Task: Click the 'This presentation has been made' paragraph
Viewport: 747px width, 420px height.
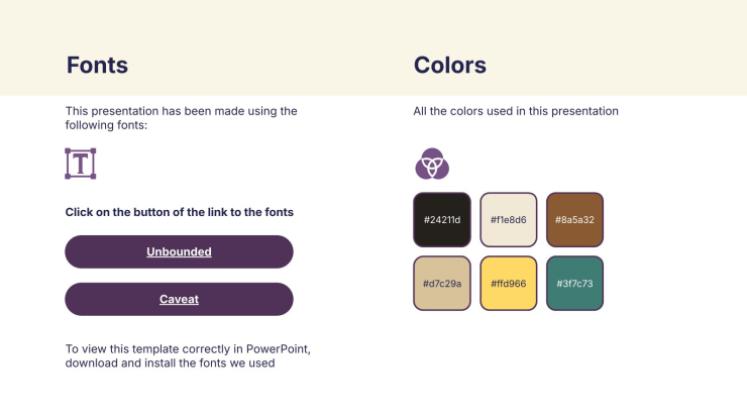Action: (x=182, y=118)
